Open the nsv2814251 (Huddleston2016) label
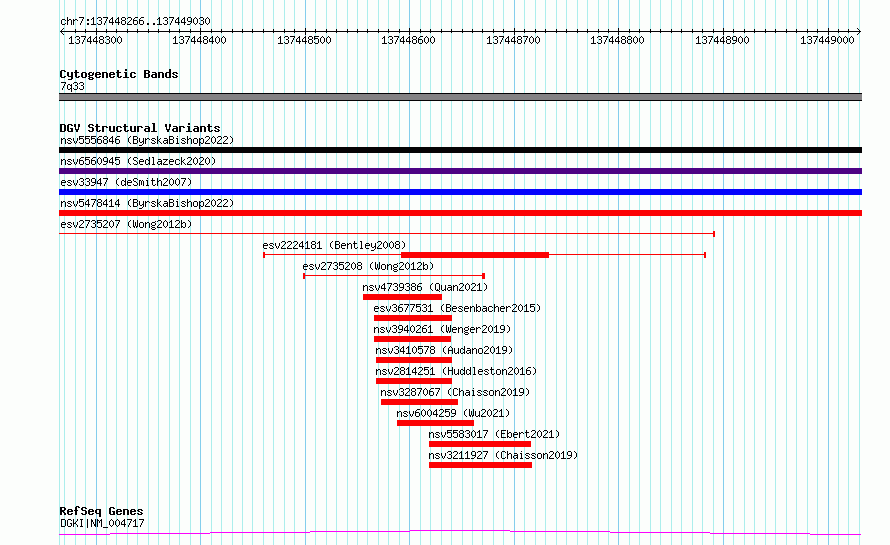890x545 pixels. tap(456, 371)
